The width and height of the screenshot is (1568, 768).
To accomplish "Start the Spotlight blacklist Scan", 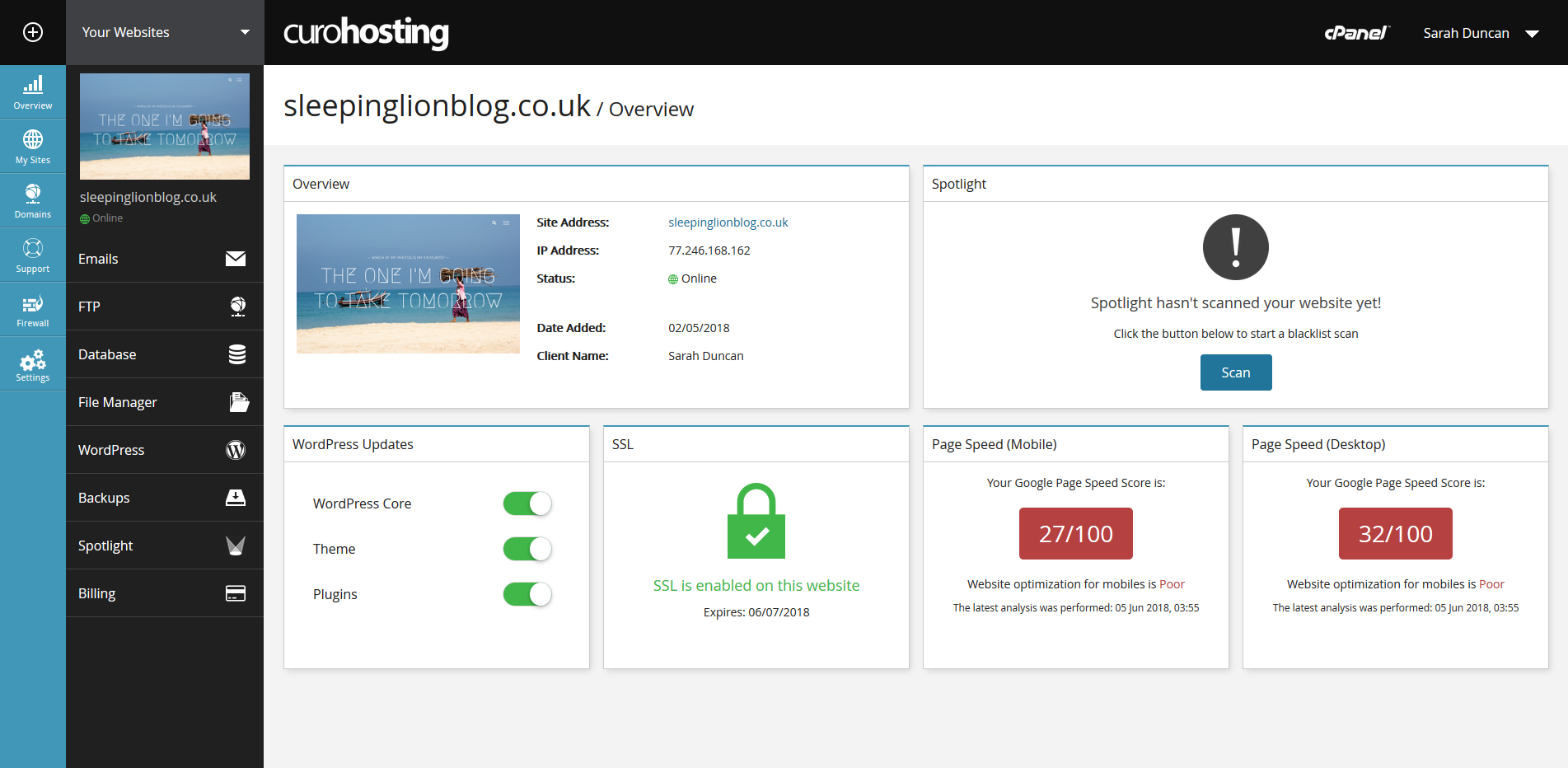I will 1236,372.
